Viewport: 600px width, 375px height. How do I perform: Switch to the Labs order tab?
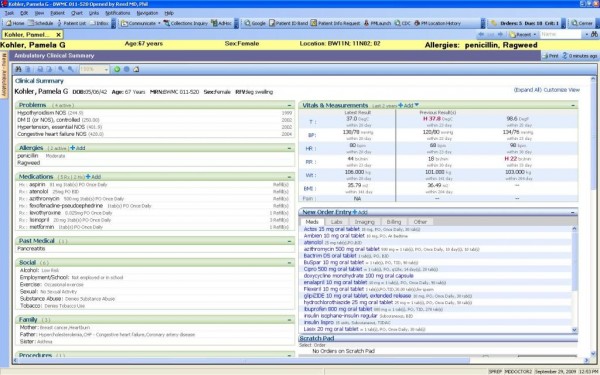tap(336, 222)
